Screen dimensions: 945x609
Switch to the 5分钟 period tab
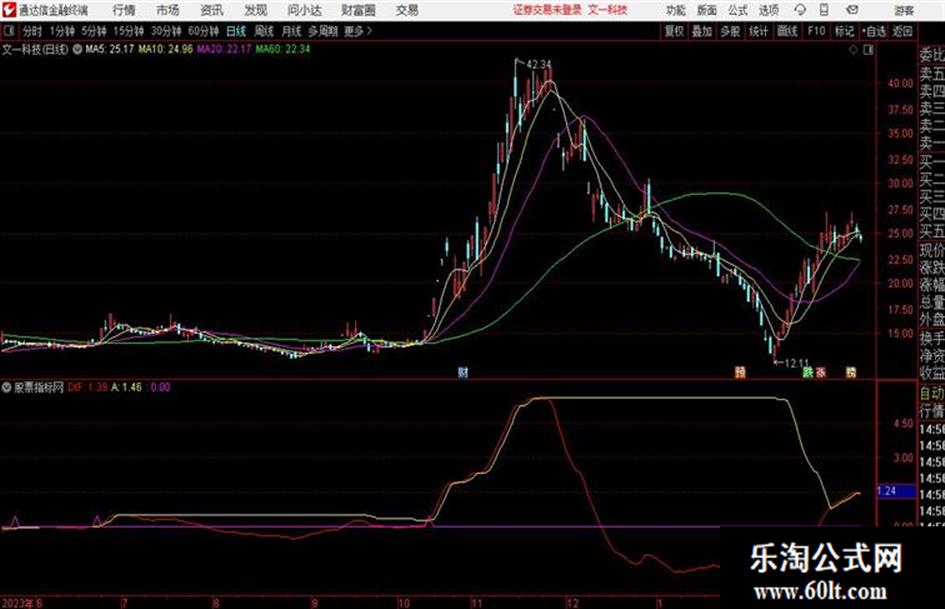(94, 31)
